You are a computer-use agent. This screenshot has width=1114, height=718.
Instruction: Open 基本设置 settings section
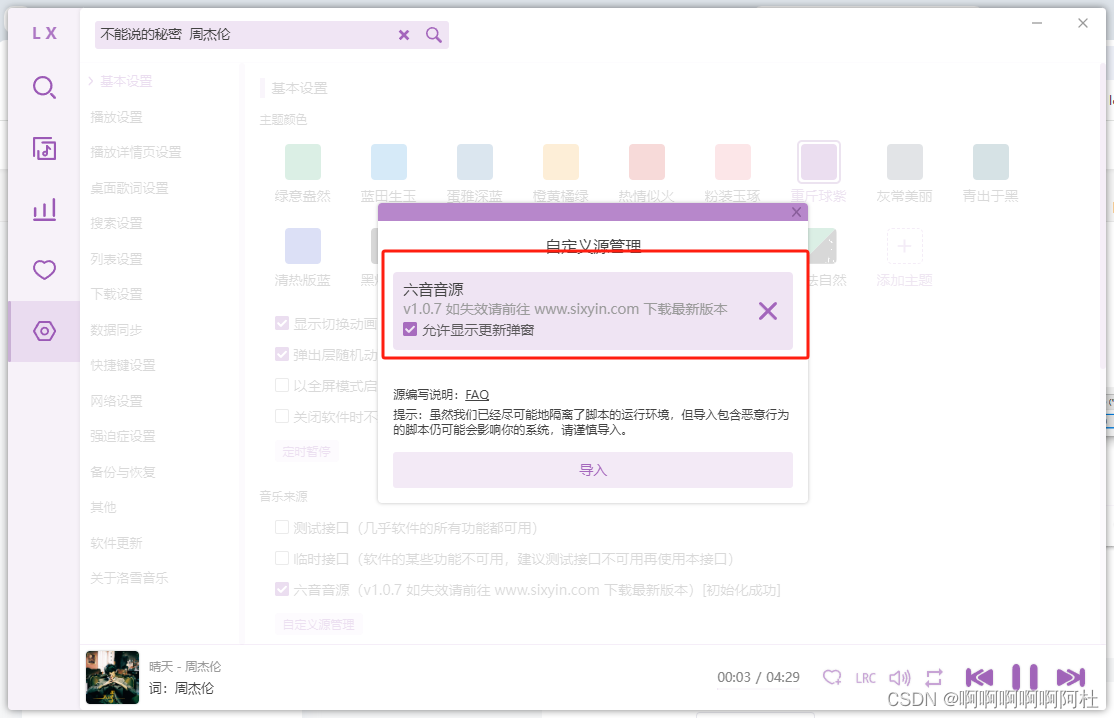coord(126,81)
